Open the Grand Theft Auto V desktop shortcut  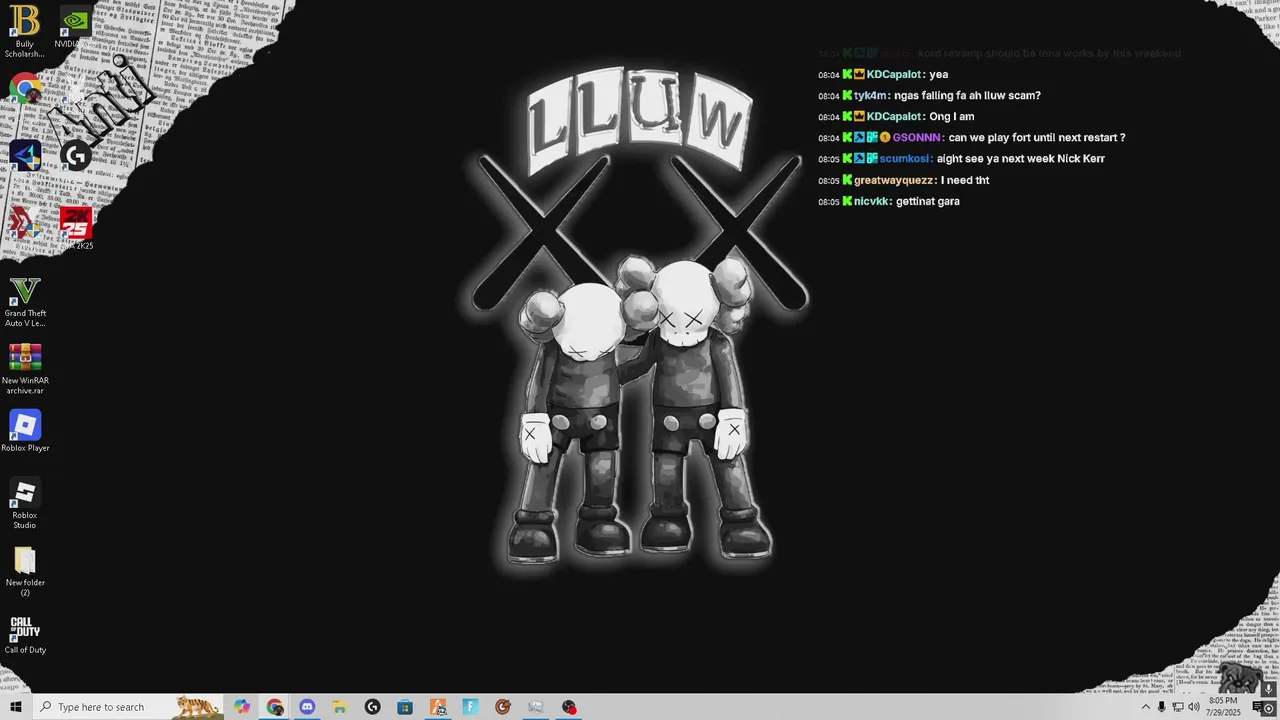coord(24,302)
